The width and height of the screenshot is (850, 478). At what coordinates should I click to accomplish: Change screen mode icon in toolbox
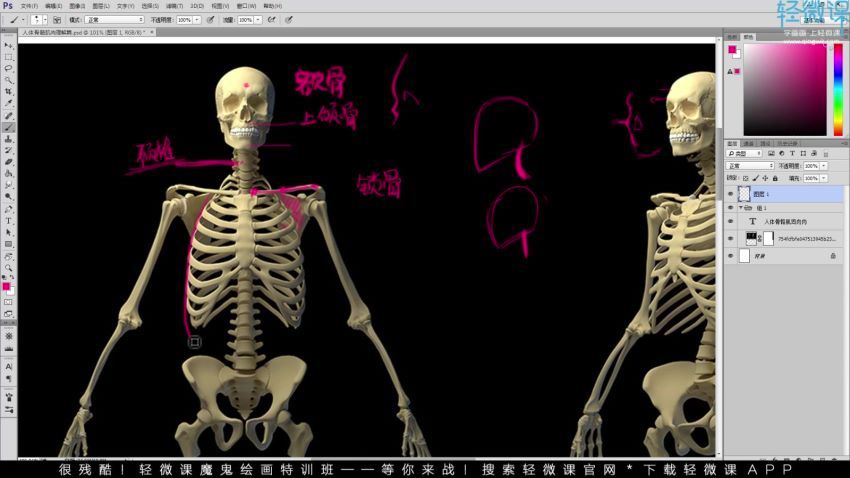click(x=8, y=314)
